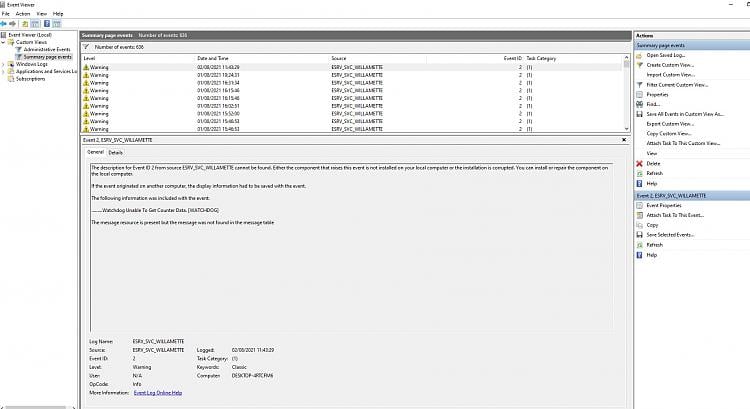The image size is (750, 409).
Task: Open the File menu
Action: coord(6,14)
